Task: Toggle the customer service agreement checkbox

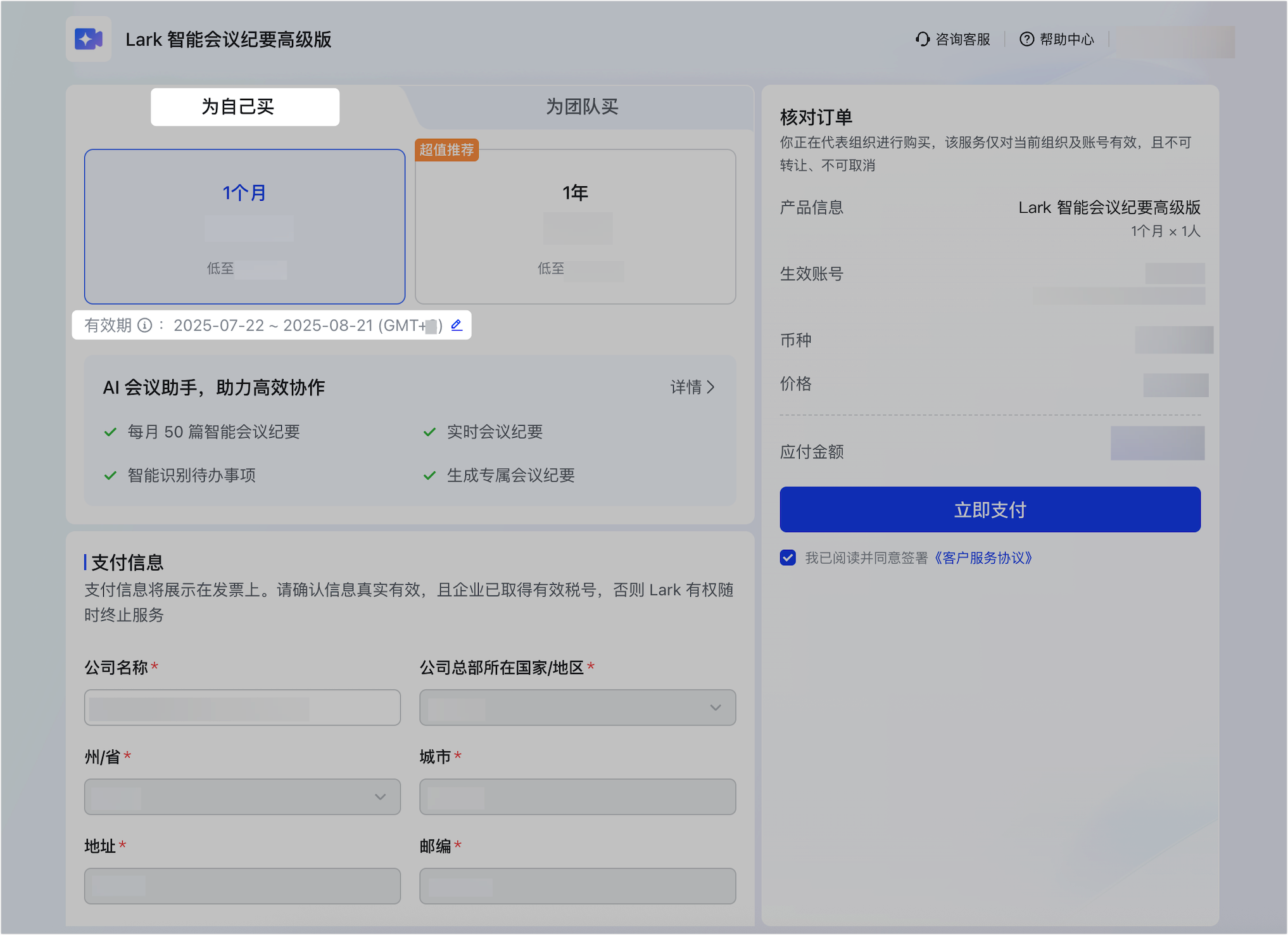Action: (788, 557)
